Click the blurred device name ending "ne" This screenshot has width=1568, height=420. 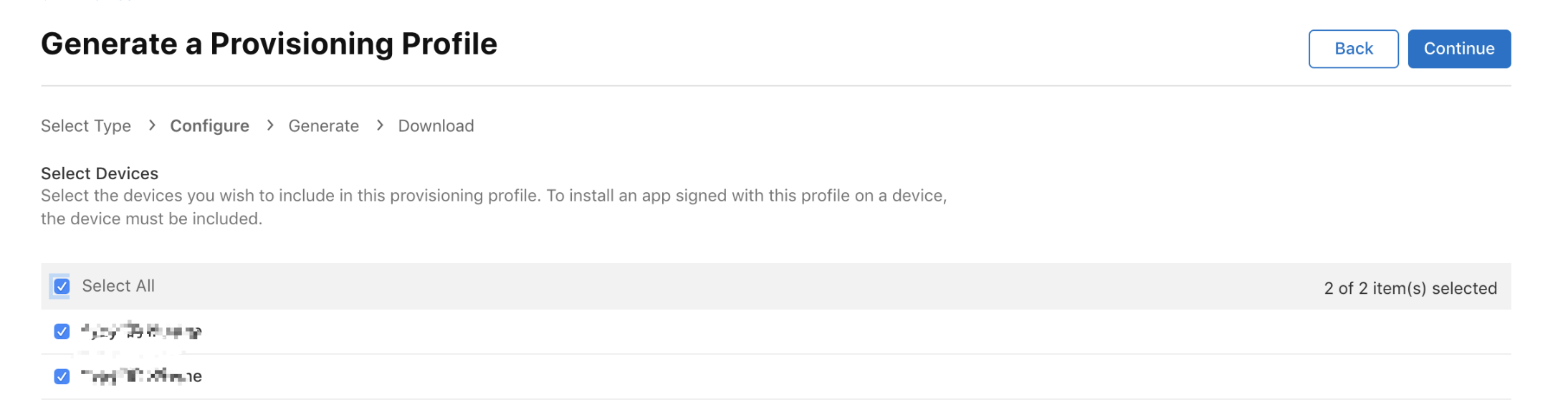point(141,376)
